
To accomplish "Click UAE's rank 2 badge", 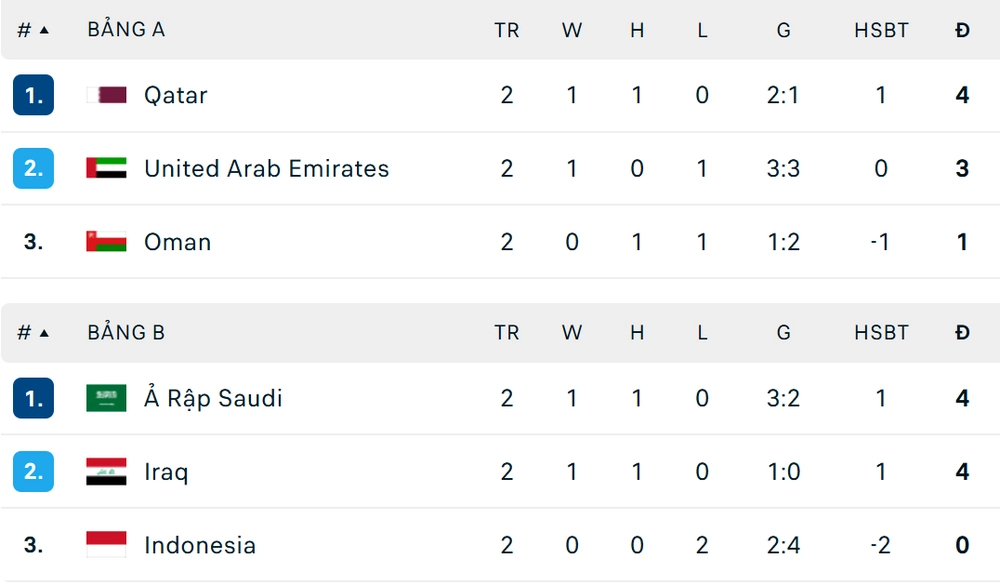I will pos(33,168).
